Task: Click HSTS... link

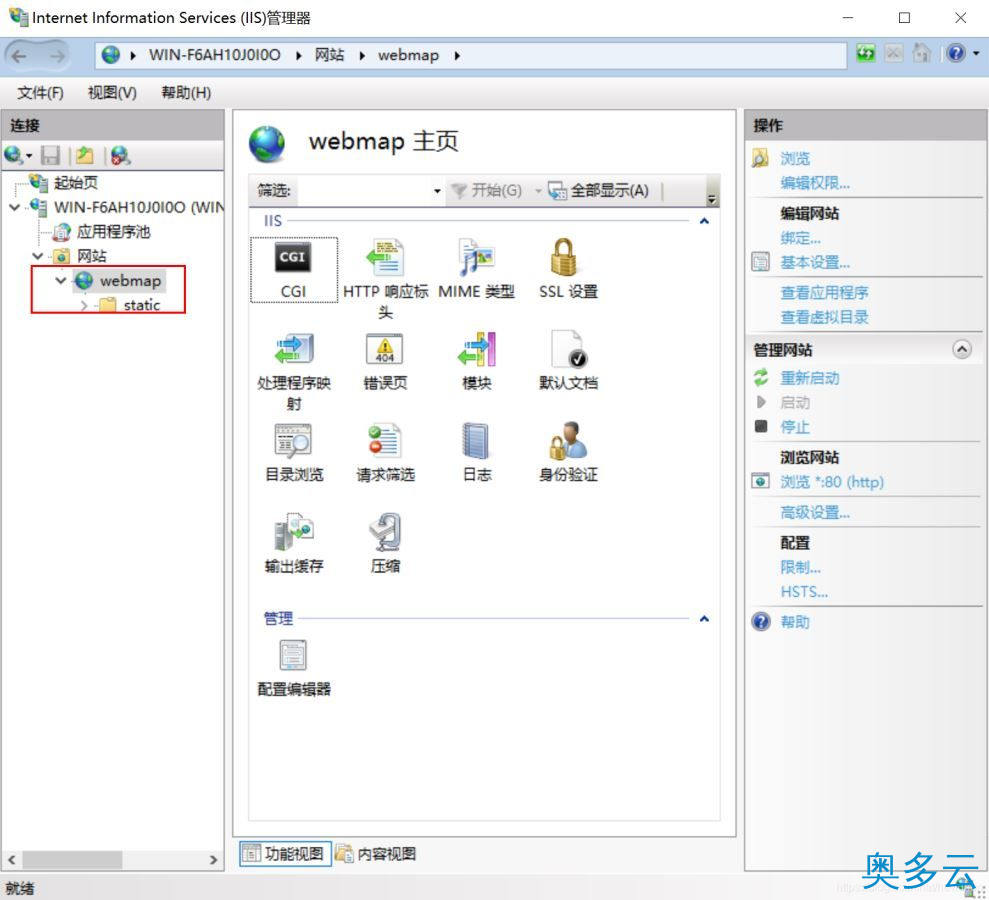Action: 804,592
